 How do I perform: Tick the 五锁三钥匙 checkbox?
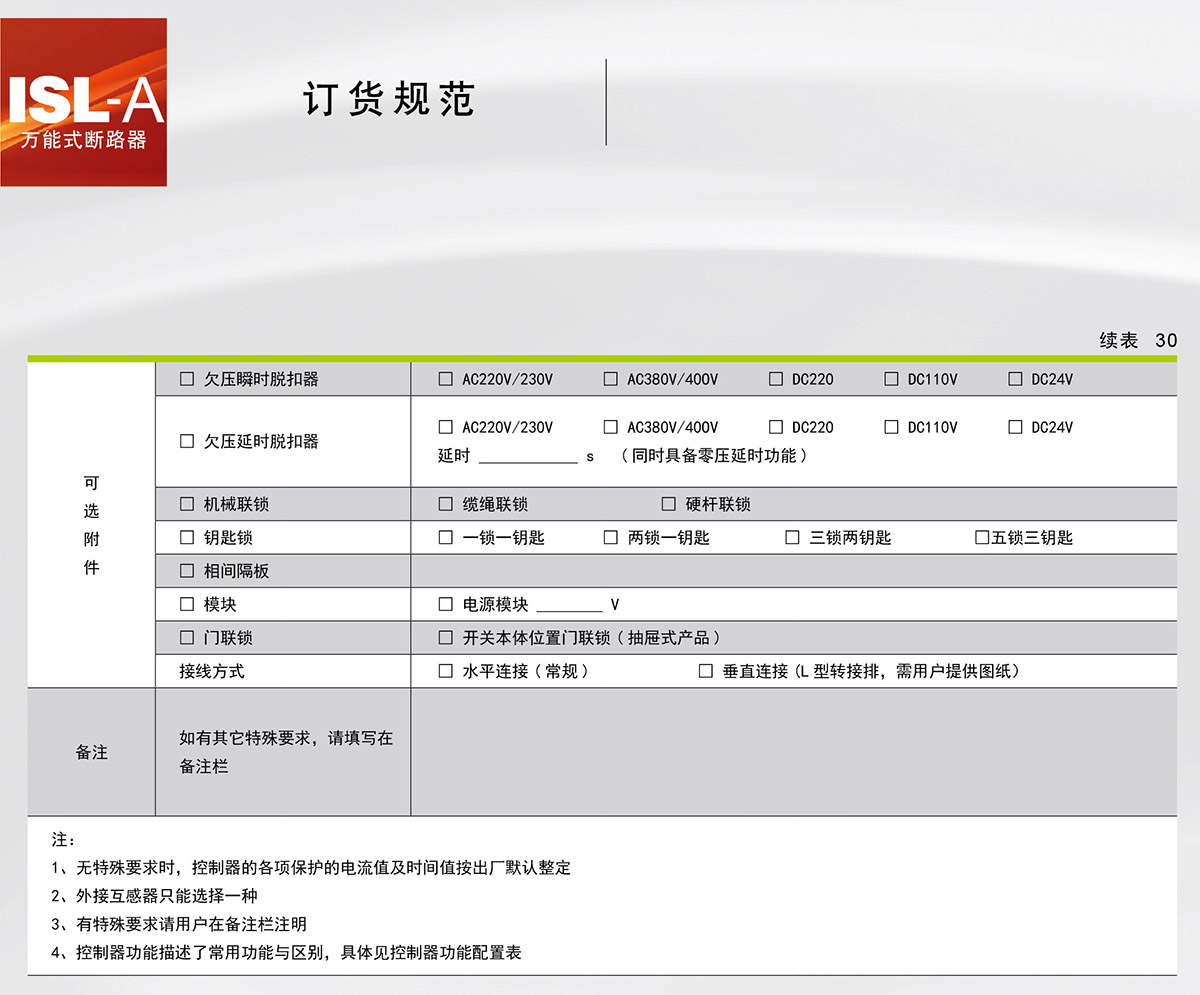point(982,537)
